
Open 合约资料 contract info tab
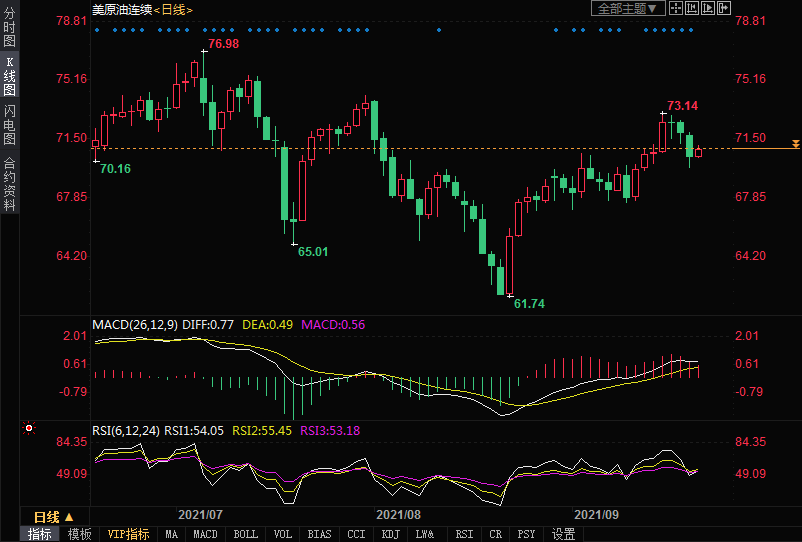click(9, 184)
